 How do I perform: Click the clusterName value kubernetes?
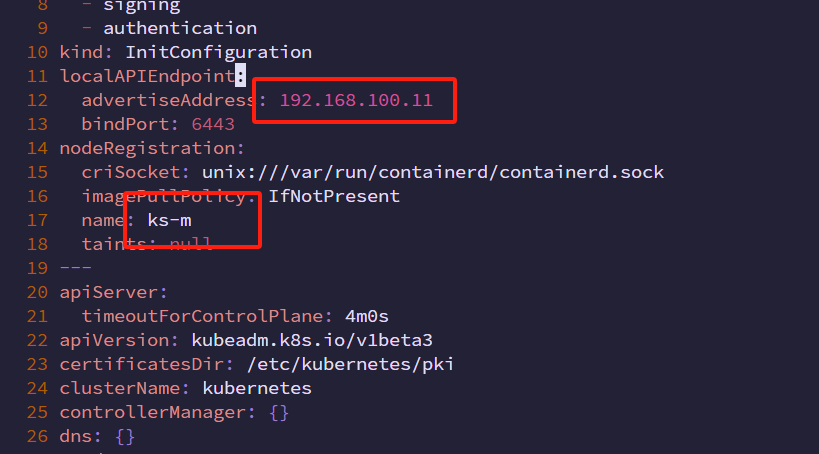257,389
